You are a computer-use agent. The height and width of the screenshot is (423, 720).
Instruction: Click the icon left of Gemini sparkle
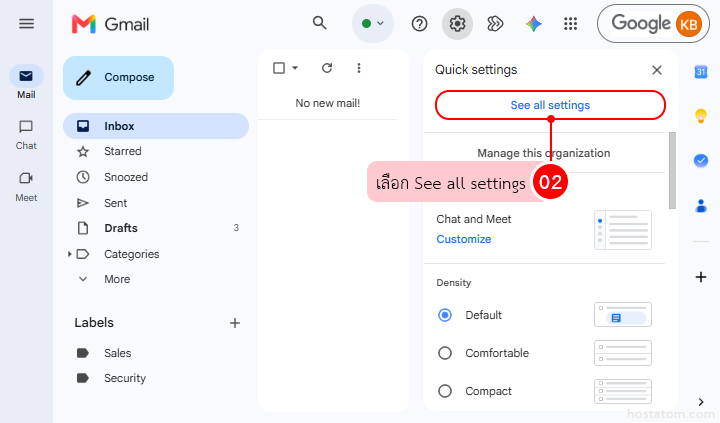[x=495, y=23]
